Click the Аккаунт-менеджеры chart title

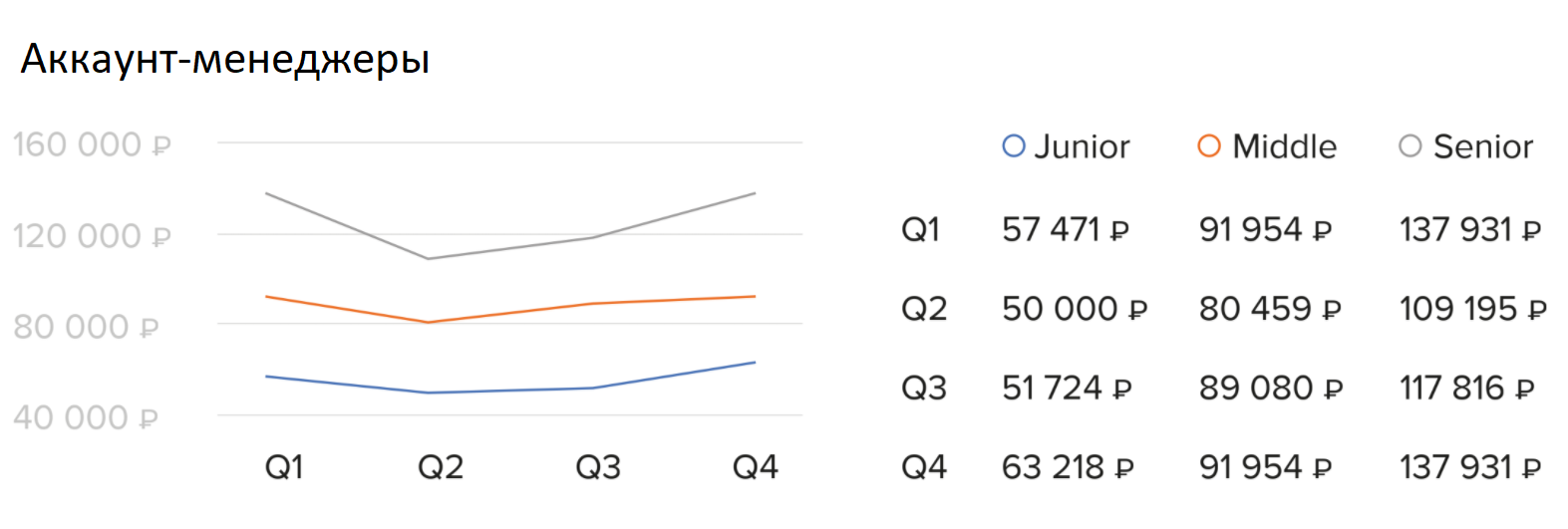pos(225,60)
